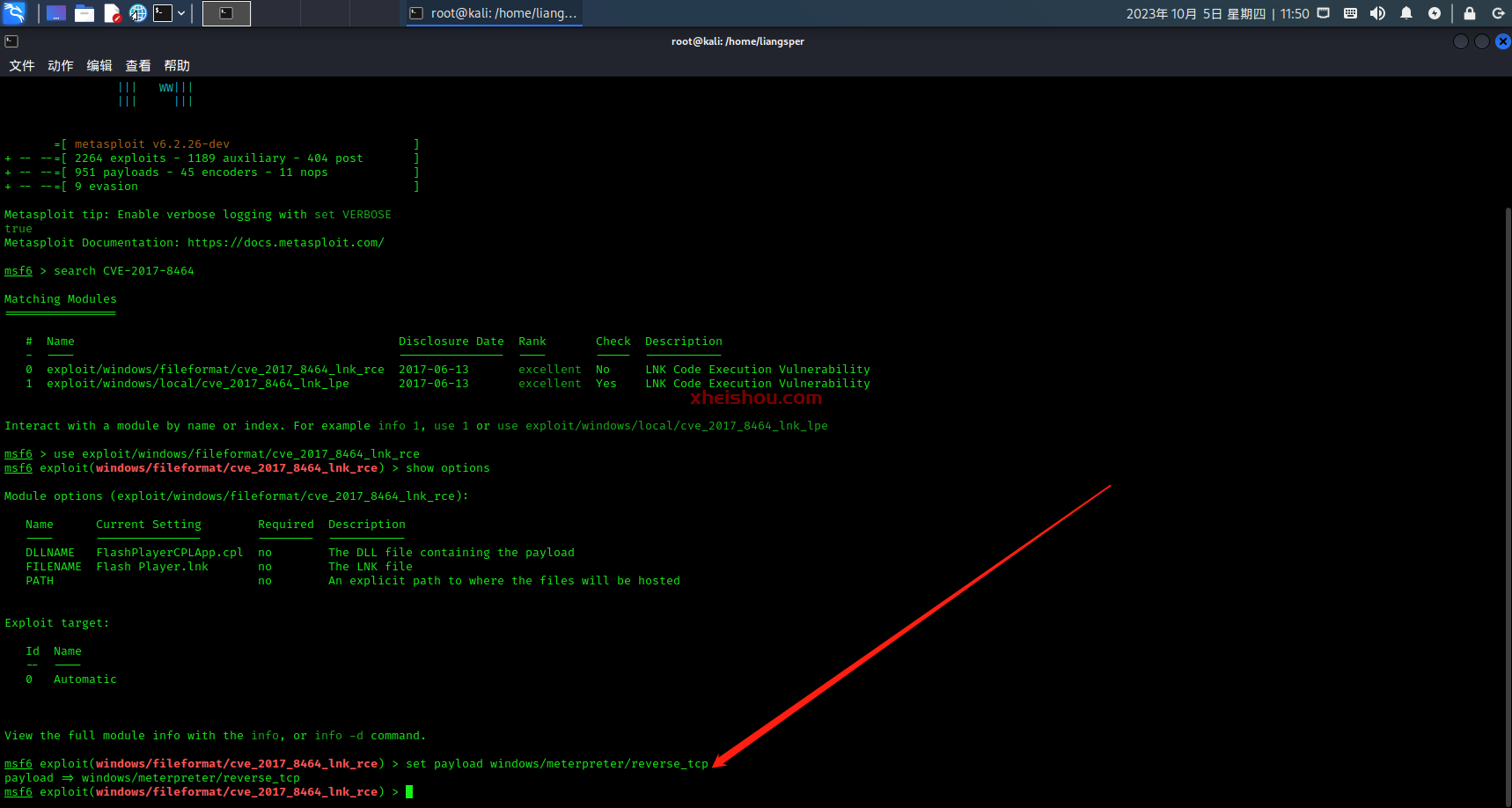This screenshot has height=808, width=1512.
Task: Click the 'Check' column header
Action: click(613, 342)
